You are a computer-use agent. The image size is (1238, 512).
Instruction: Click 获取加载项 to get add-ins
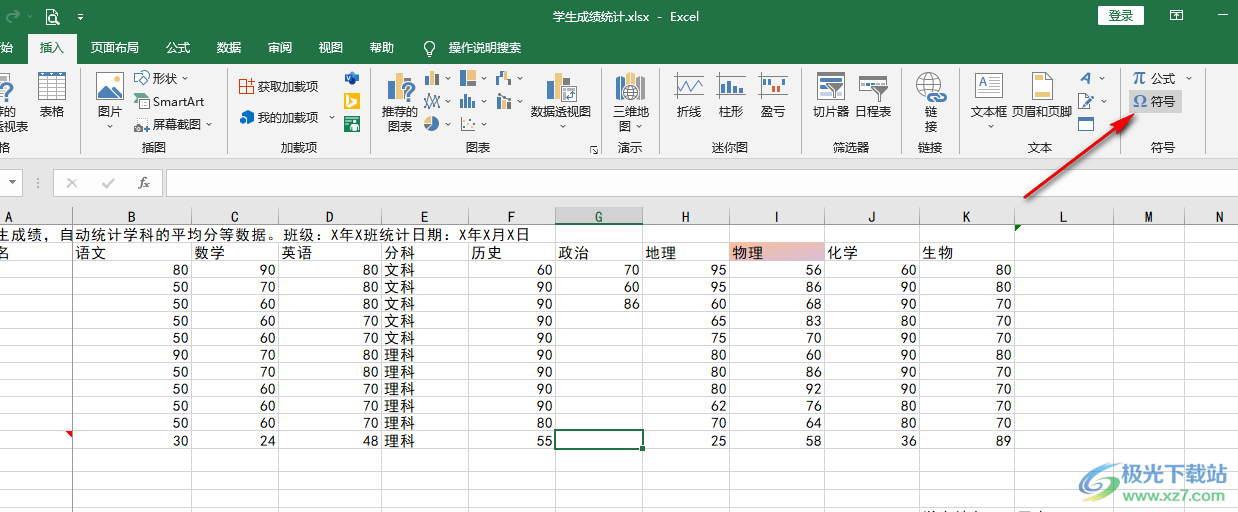[x=278, y=87]
